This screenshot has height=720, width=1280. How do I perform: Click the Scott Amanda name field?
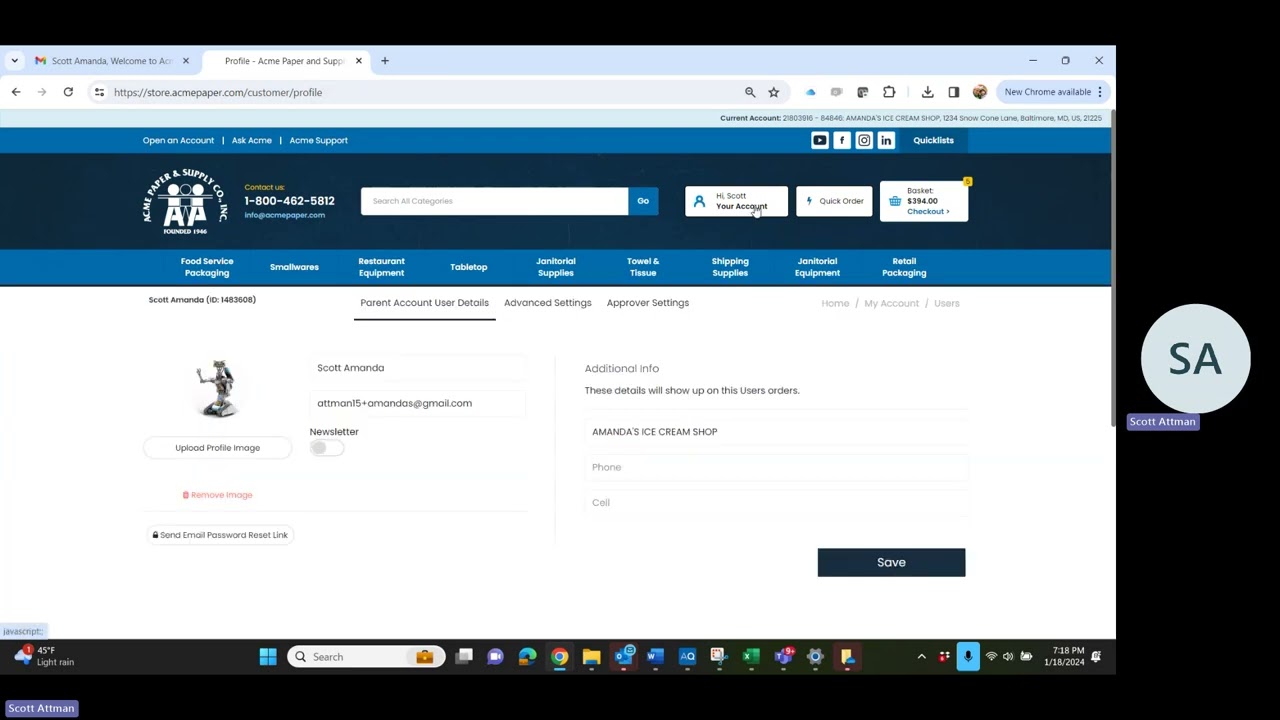420,368
